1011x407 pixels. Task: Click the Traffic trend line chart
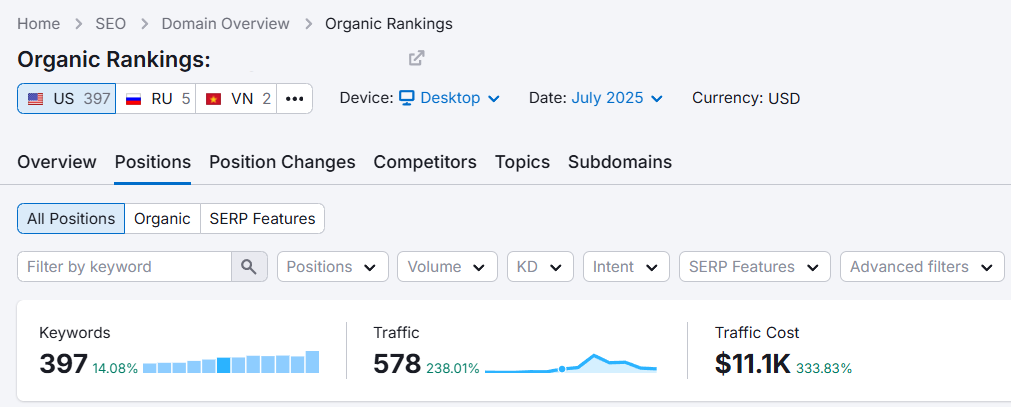[x=571, y=363]
